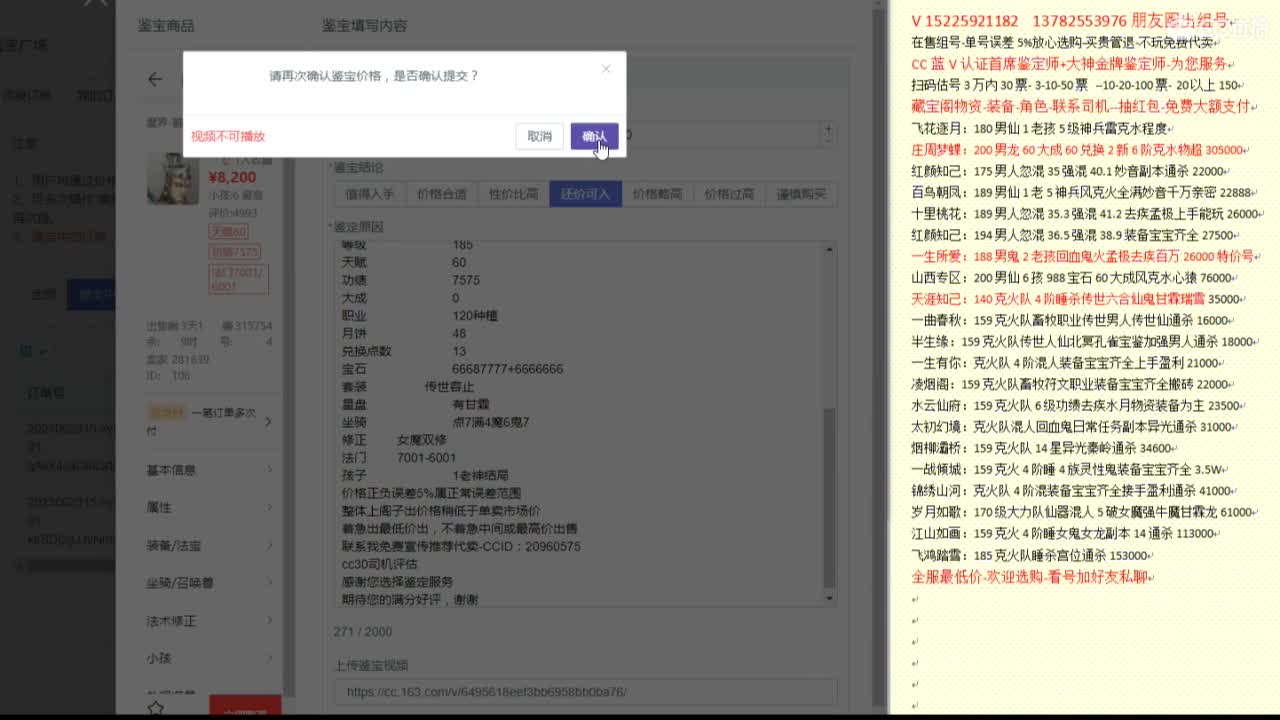Click the 天涯知己 red listing
1280x720 pixels.
[x=1076, y=299]
